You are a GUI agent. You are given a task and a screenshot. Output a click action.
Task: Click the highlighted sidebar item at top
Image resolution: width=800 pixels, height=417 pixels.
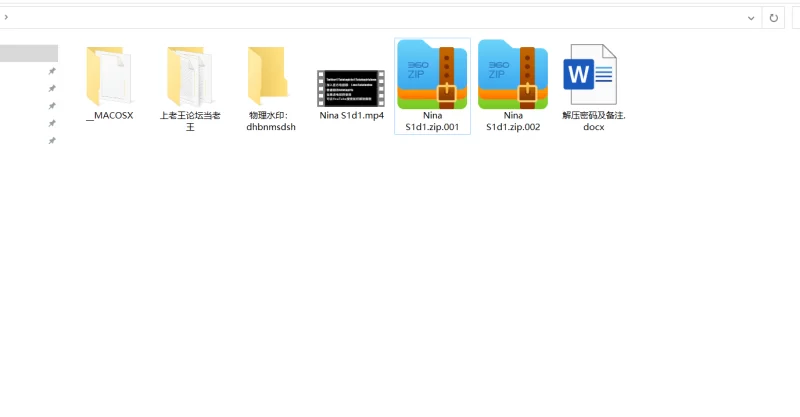29,53
